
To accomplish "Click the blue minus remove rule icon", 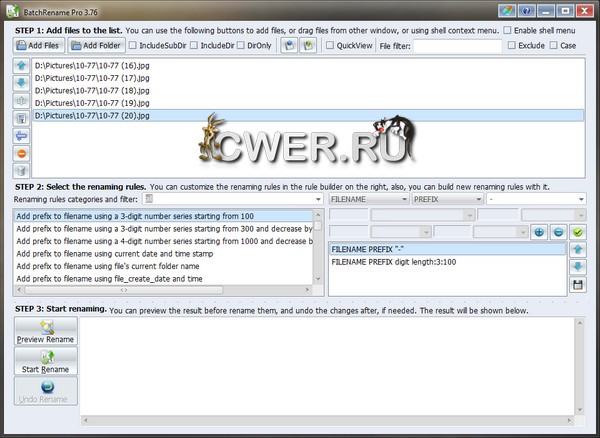I will [x=558, y=232].
